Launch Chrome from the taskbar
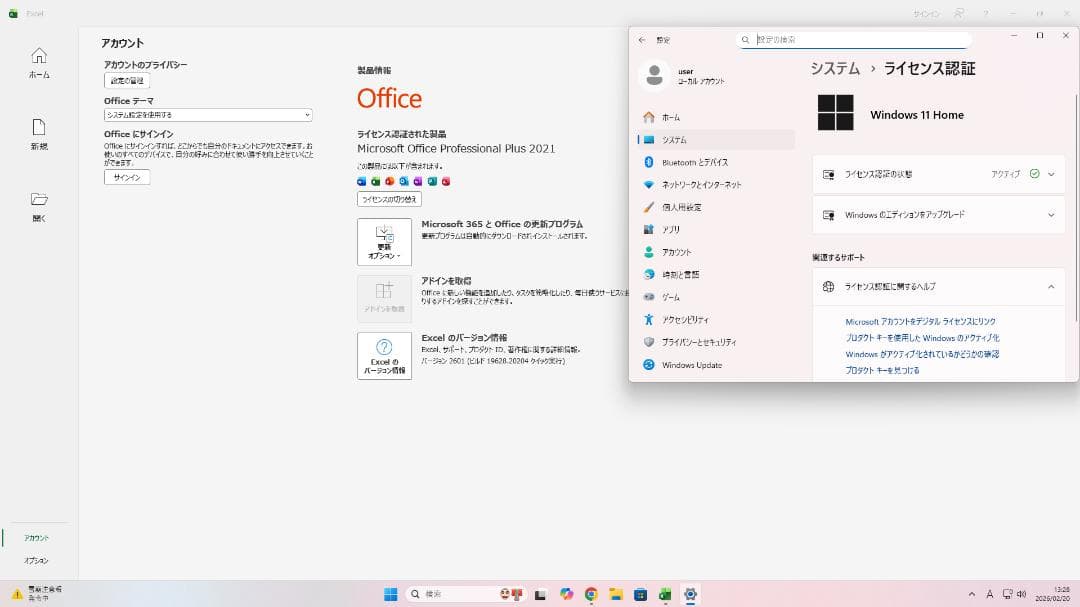Image resolution: width=1080 pixels, height=607 pixels. tap(591, 593)
